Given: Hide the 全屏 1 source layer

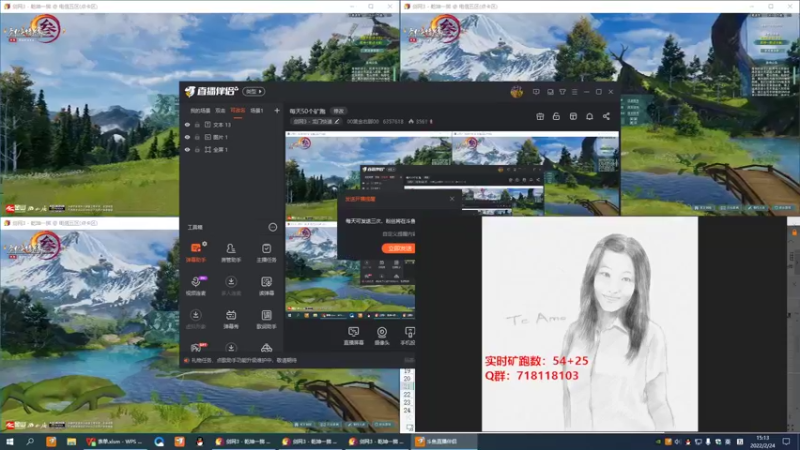Looking at the screenshot, I should [x=187, y=149].
